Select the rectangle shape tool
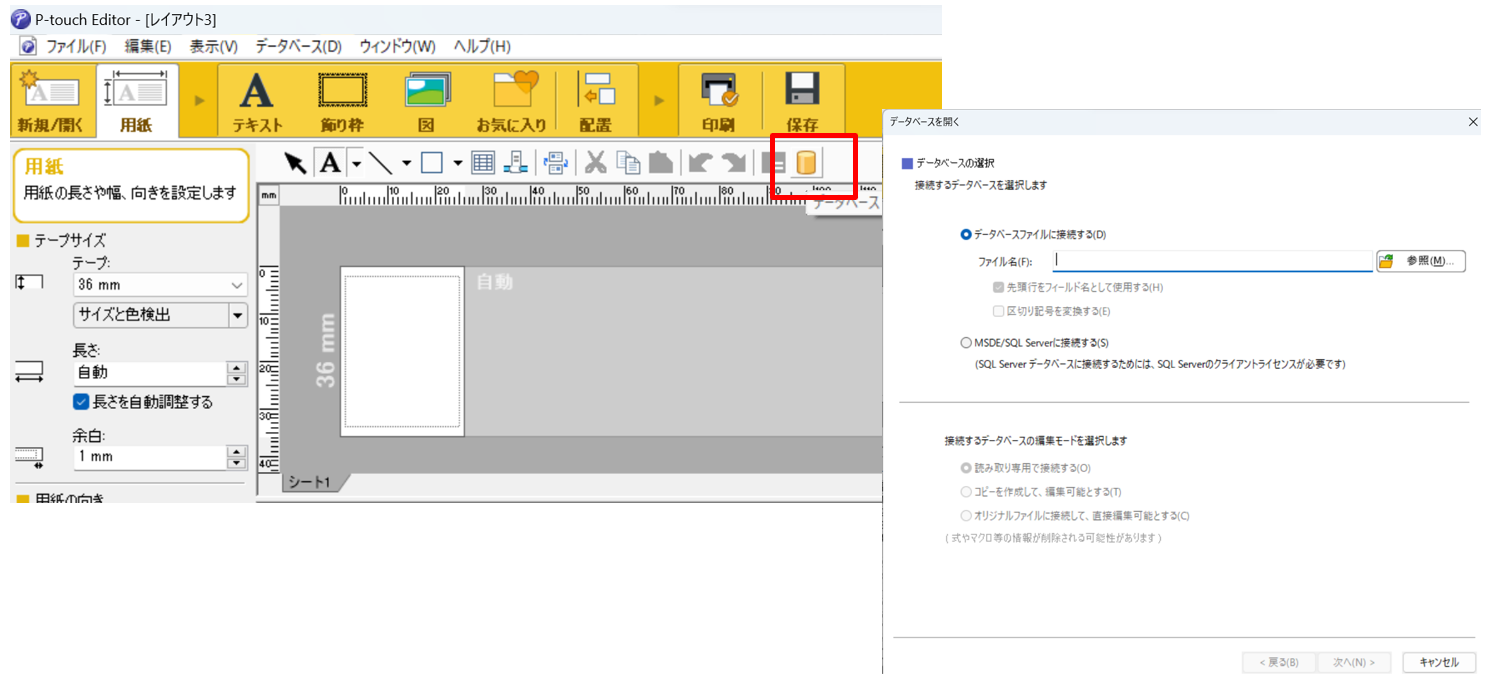1502x684 pixels. point(432,163)
